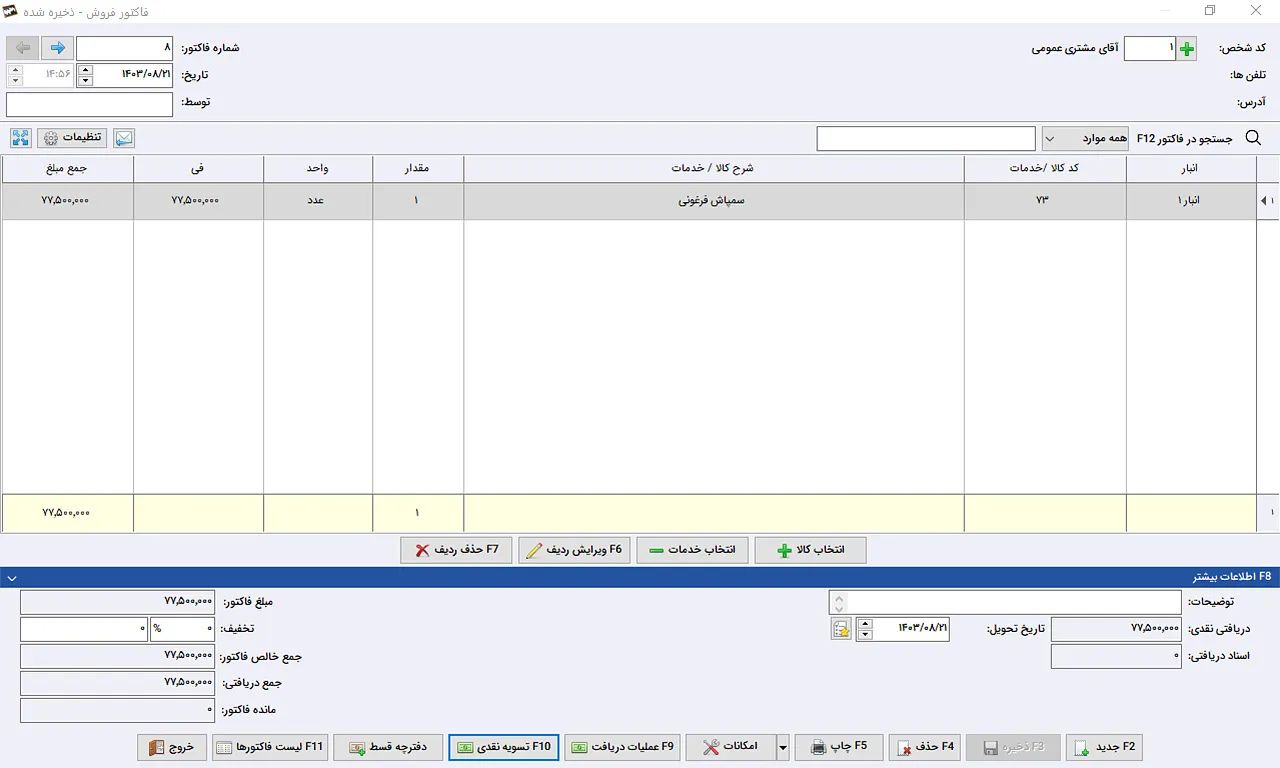
Task: Click the فی column header
Action: [198, 169]
